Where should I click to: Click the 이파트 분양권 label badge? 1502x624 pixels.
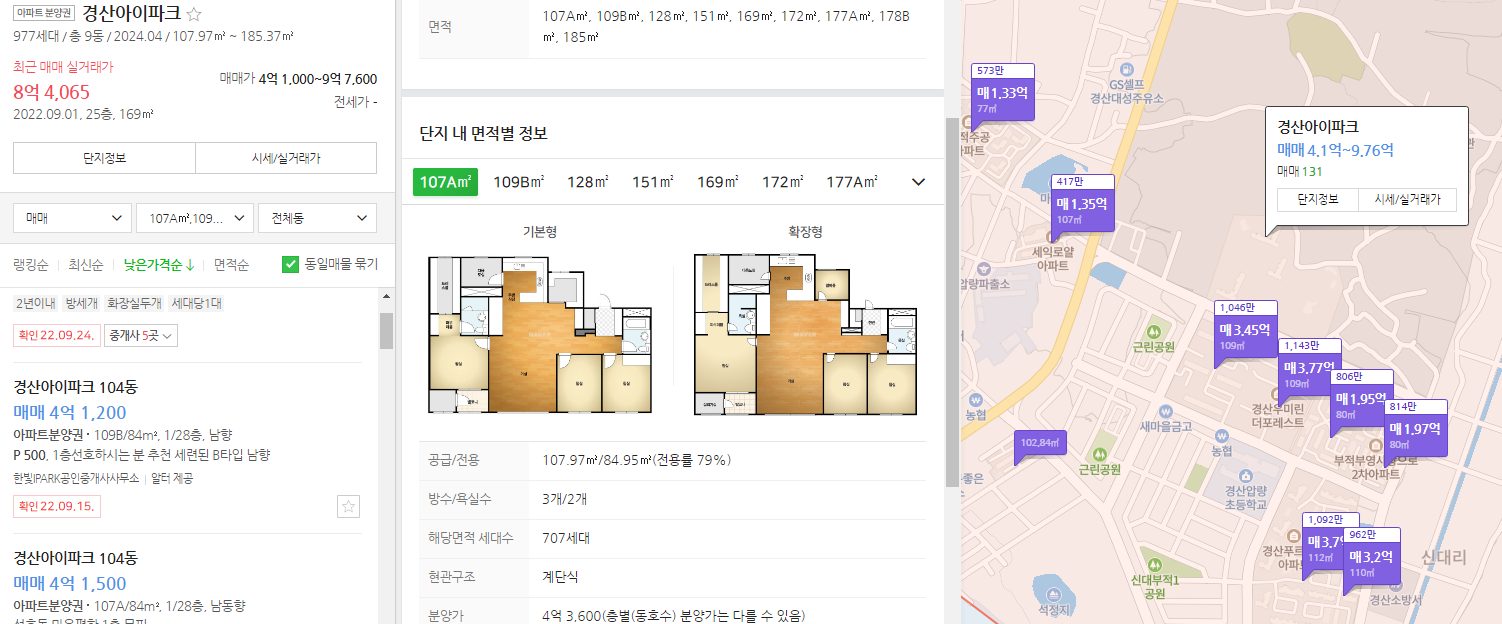pos(44,14)
